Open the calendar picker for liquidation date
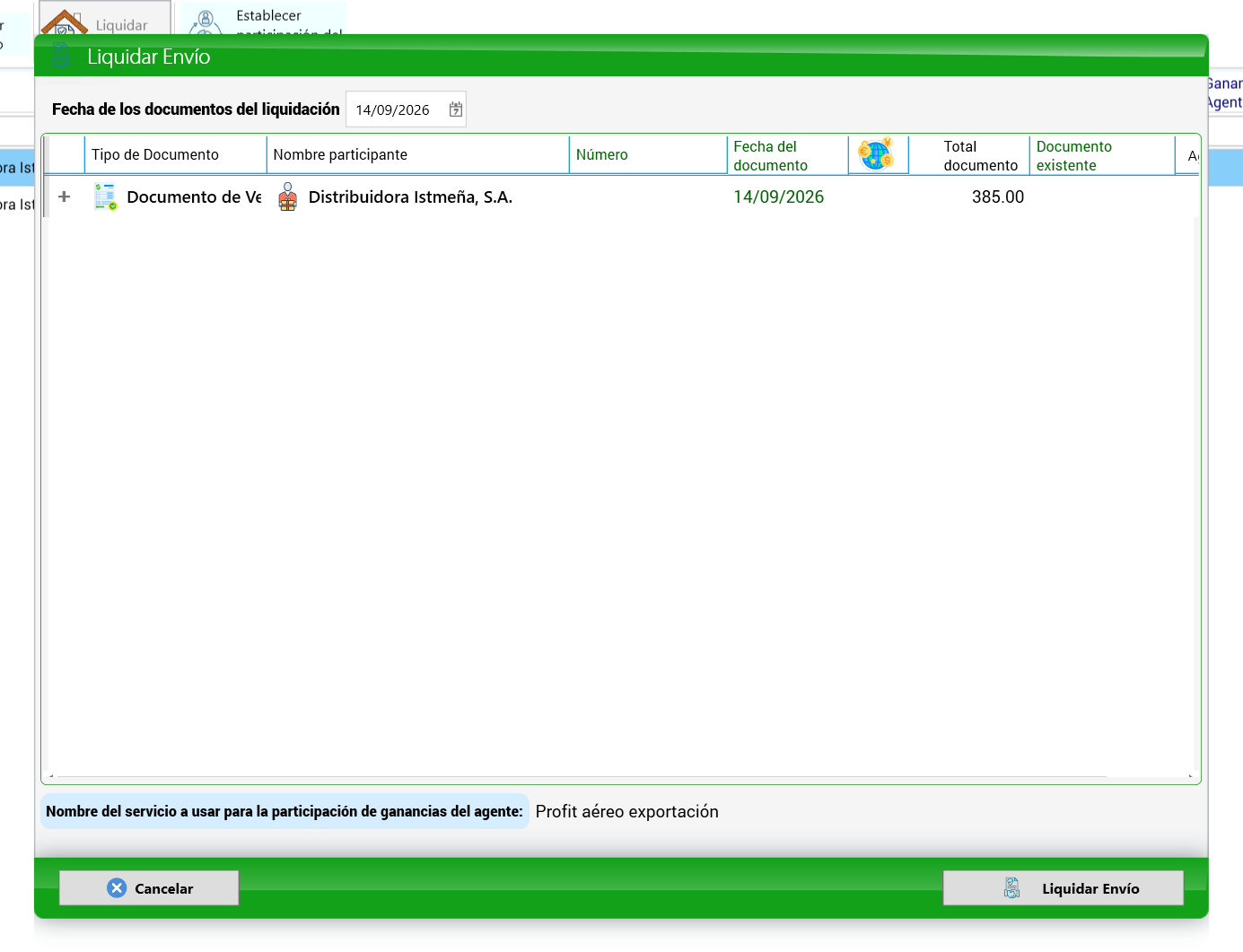The width and height of the screenshot is (1243, 952). [x=456, y=109]
